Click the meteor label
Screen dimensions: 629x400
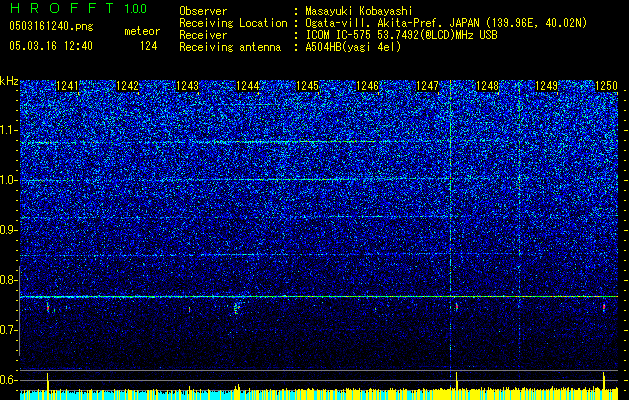[142, 31]
